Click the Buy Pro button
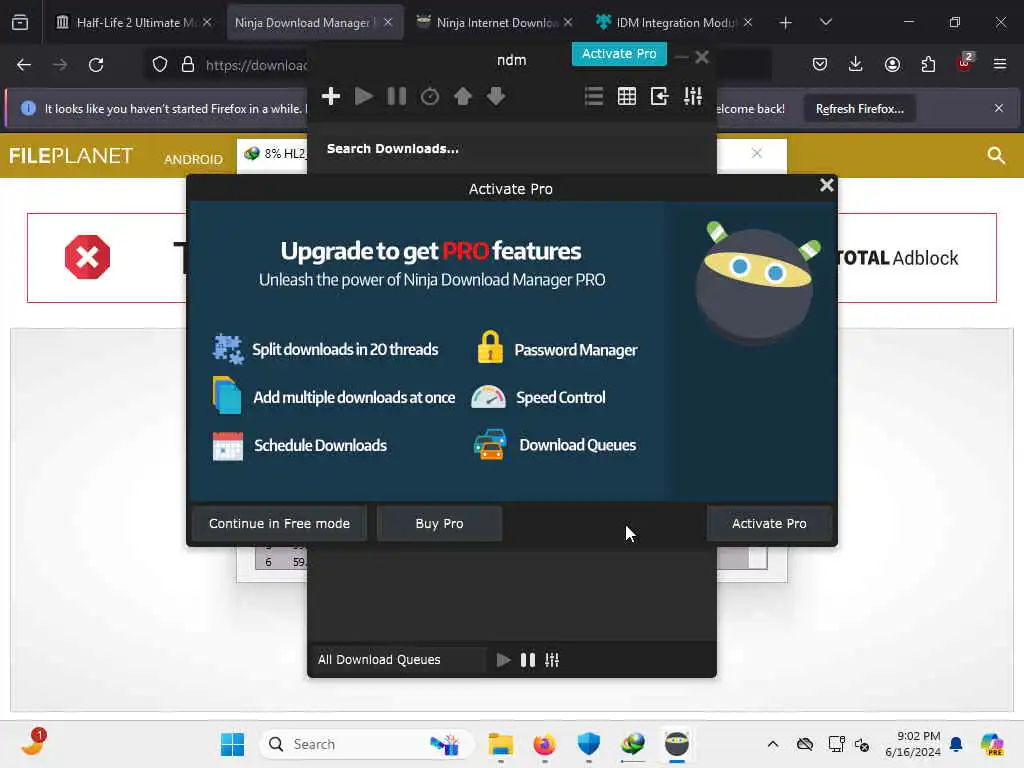The width and height of the screenshot is (1024, 768). pyautogui.click(x=440, y=523)
